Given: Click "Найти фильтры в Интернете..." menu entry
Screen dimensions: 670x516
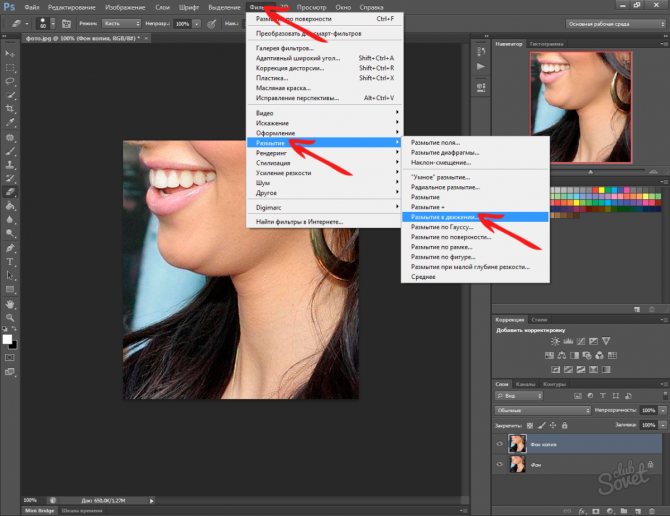Looking at the screenshot, I should 299,221.
